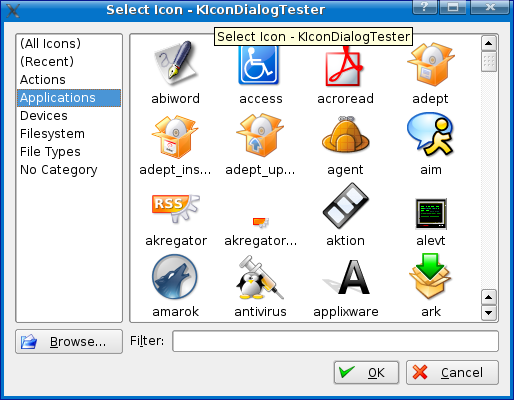Select the abiword pen icon
This screenshot has width=514, height=400.
(176, 63)
